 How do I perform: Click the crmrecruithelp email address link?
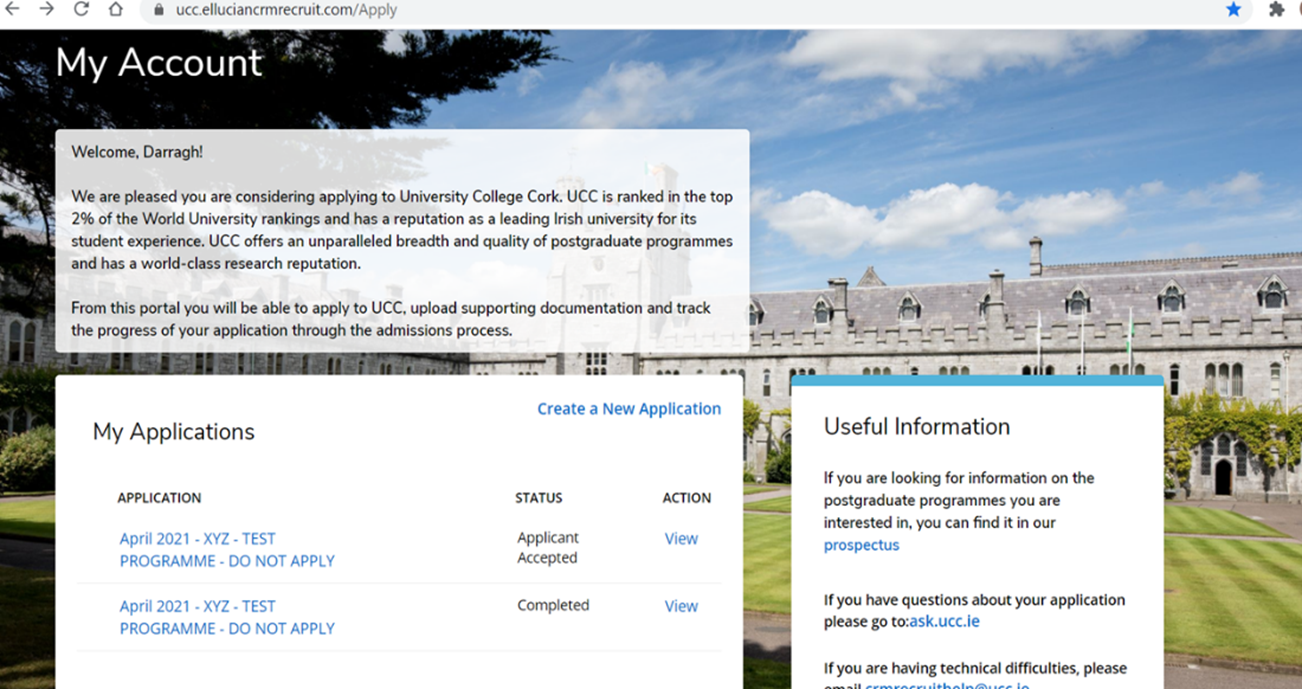click(x=946, y=685)
